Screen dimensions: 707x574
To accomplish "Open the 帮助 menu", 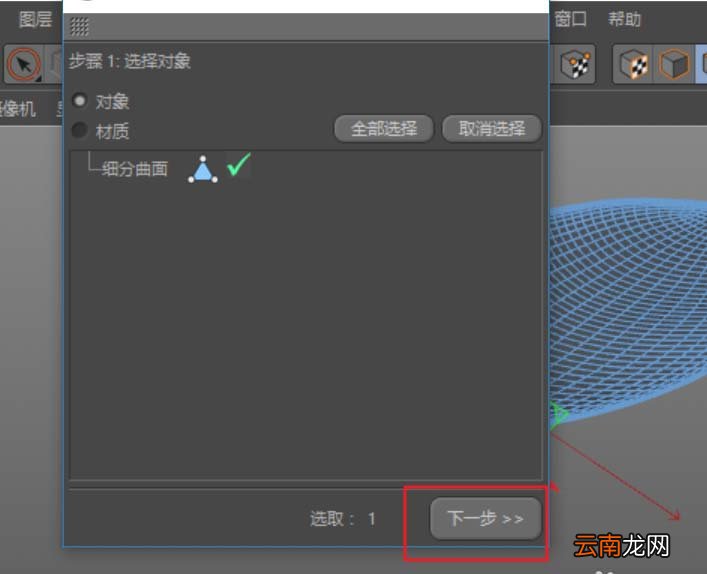I will click(x=624, y=19).
